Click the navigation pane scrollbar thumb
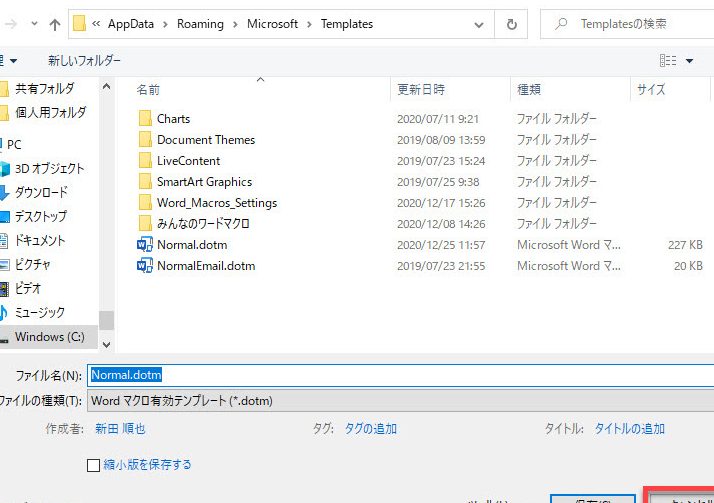Image resolution: width=714 pixels, height=503 pixels. point(106,320)
